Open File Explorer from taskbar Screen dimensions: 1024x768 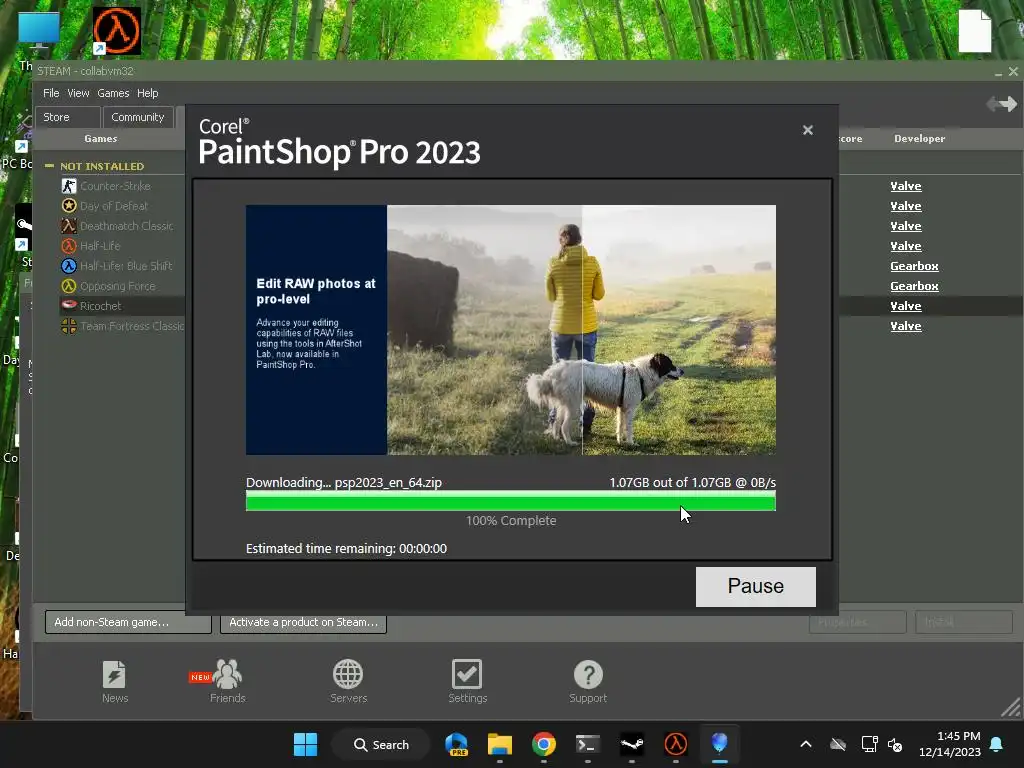coord(500,744)
